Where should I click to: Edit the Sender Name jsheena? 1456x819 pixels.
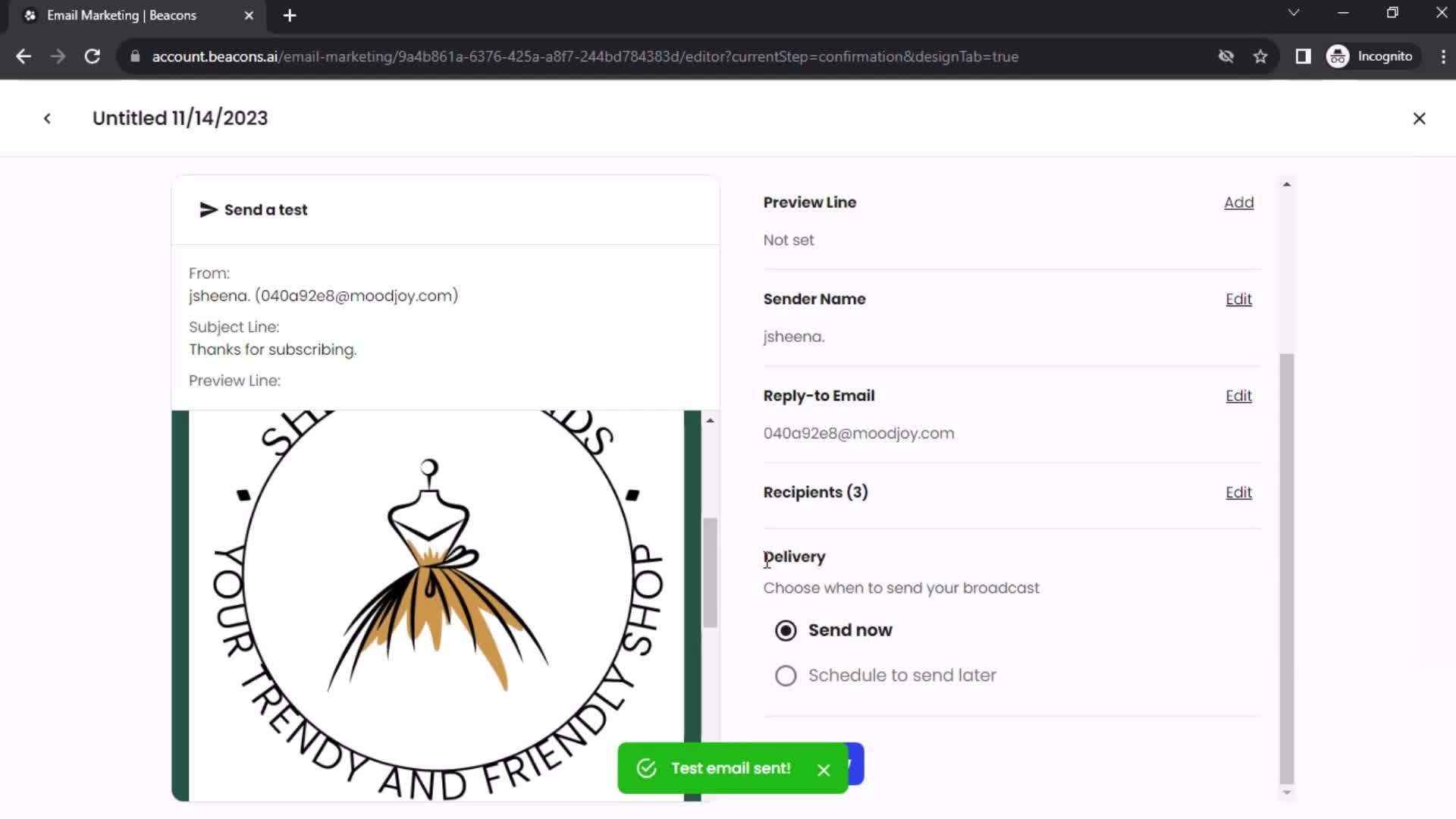(1239, 299)
